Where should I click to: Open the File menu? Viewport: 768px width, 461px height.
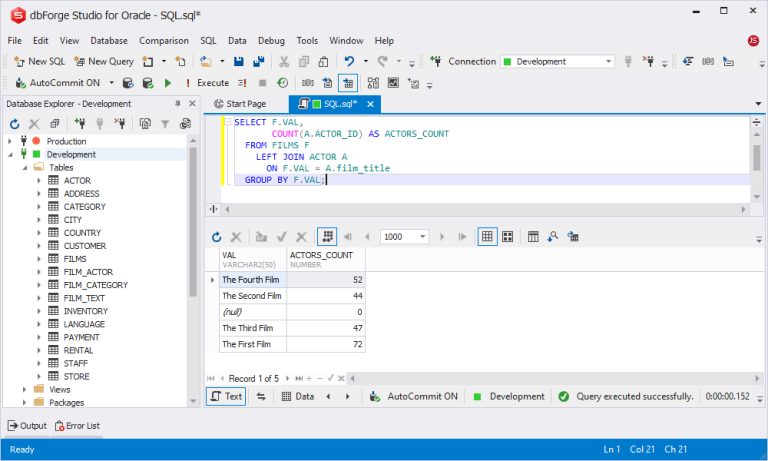pos(15,41)
